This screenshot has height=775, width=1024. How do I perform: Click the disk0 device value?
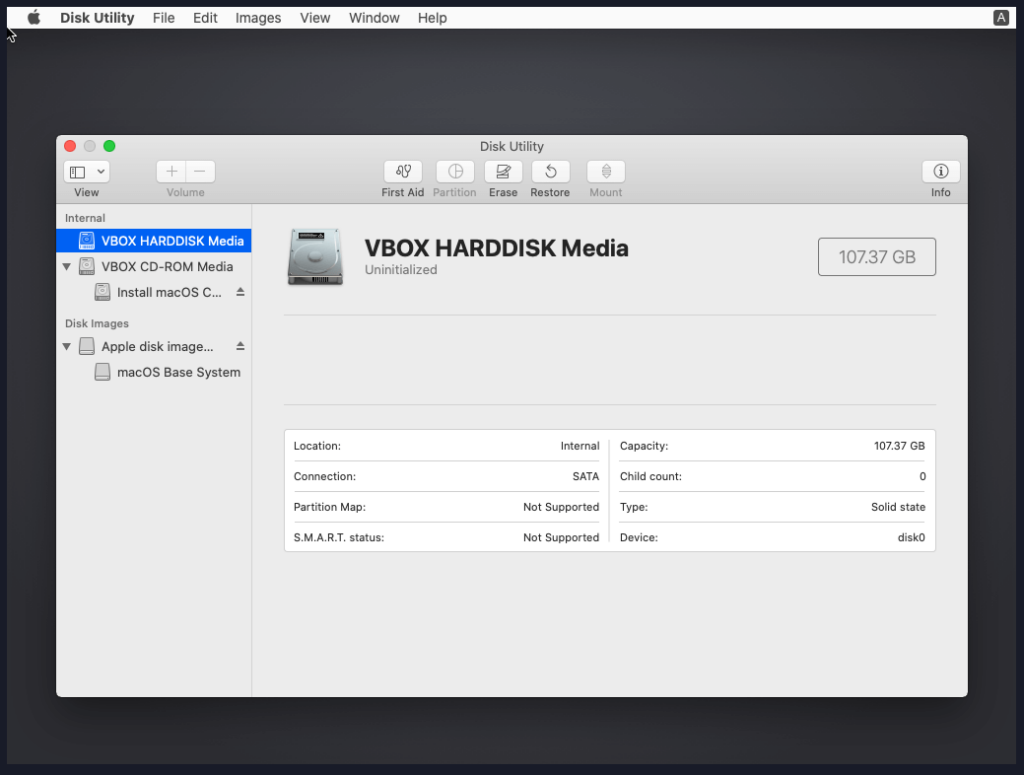pos(911,537)
